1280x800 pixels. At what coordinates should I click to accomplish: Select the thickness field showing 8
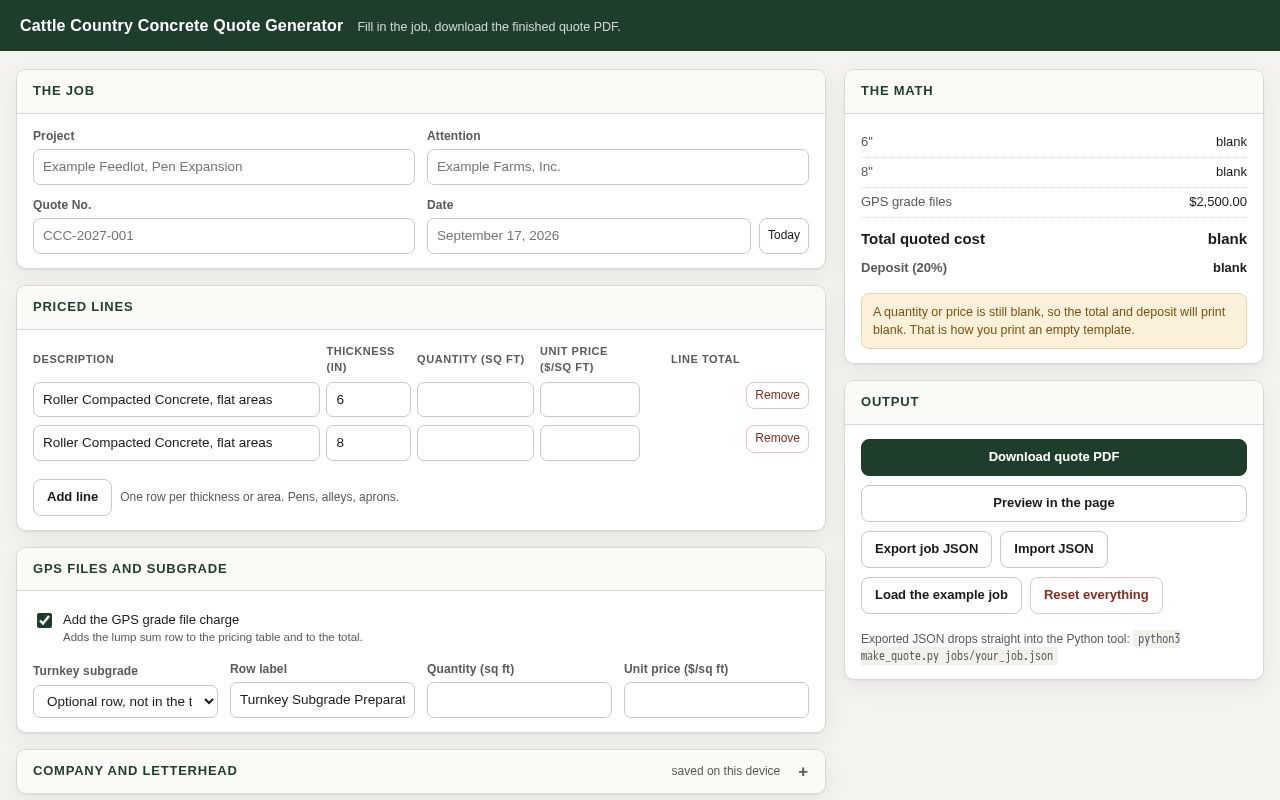tap(368, 443)
